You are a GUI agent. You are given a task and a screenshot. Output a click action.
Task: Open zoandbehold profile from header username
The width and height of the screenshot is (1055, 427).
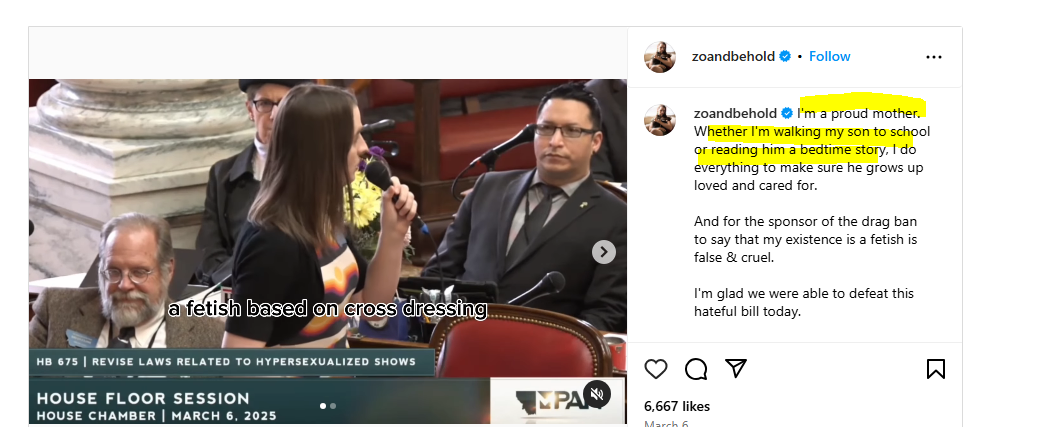pyautogui.click(x=733, y=56)
